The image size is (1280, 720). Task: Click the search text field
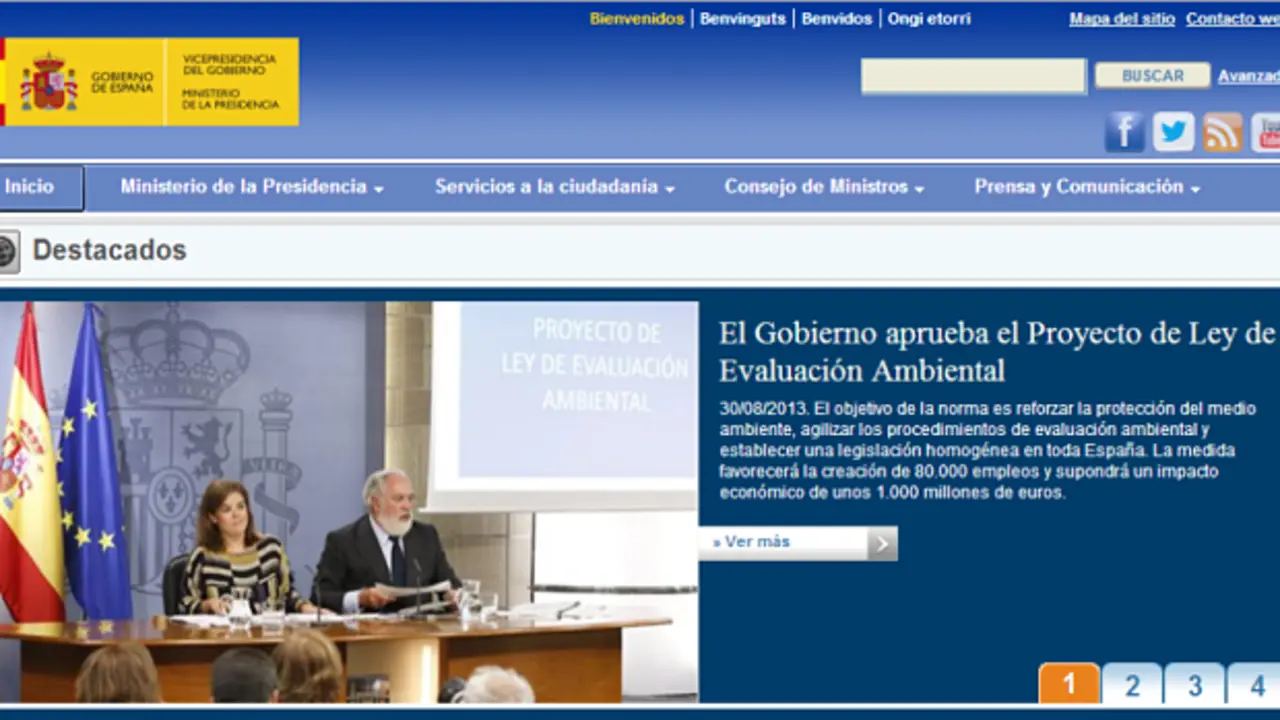pos(973,76)
